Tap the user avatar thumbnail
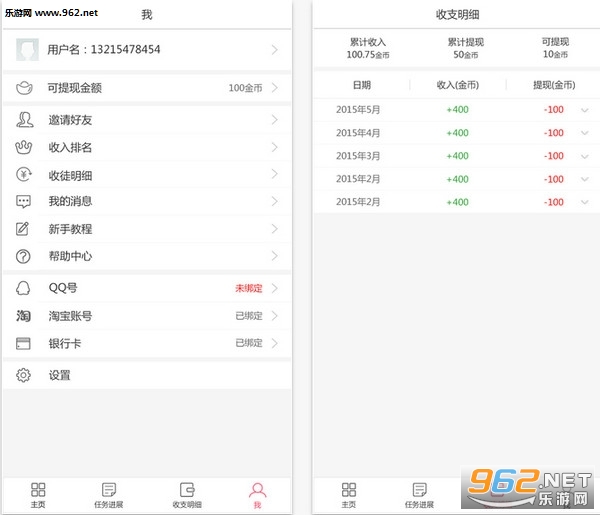The image size is (600, 515). pyautogui.click(x=29, y=49)
